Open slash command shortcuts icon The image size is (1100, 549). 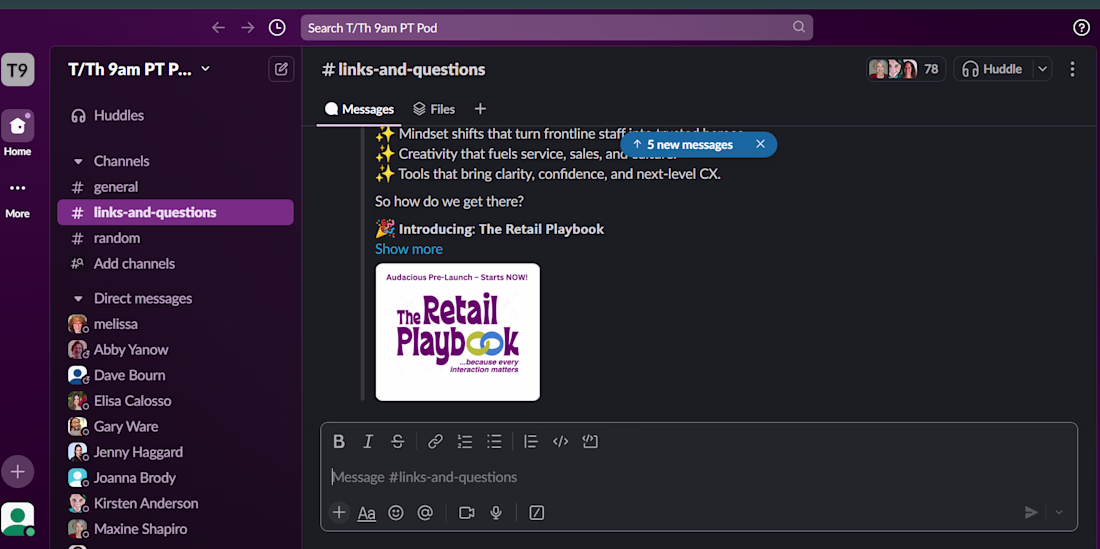[x=537, y=513]
